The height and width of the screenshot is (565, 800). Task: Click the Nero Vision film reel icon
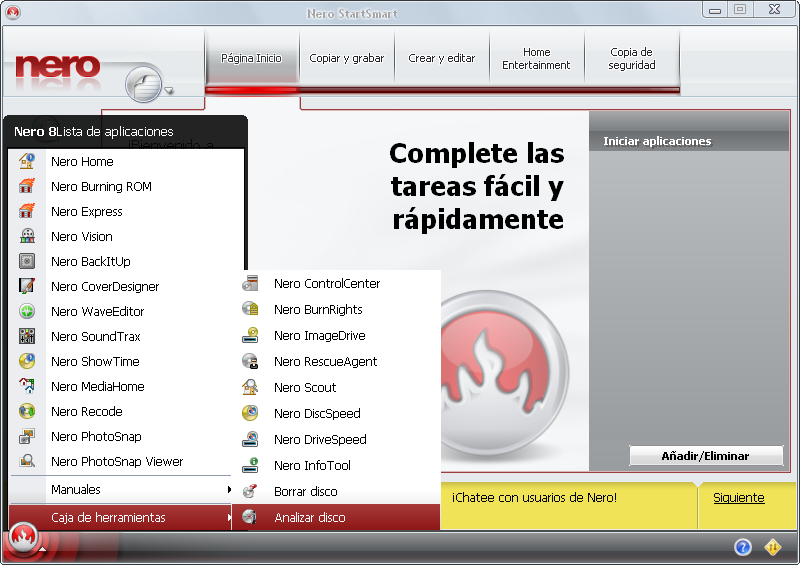coord(27,236)
